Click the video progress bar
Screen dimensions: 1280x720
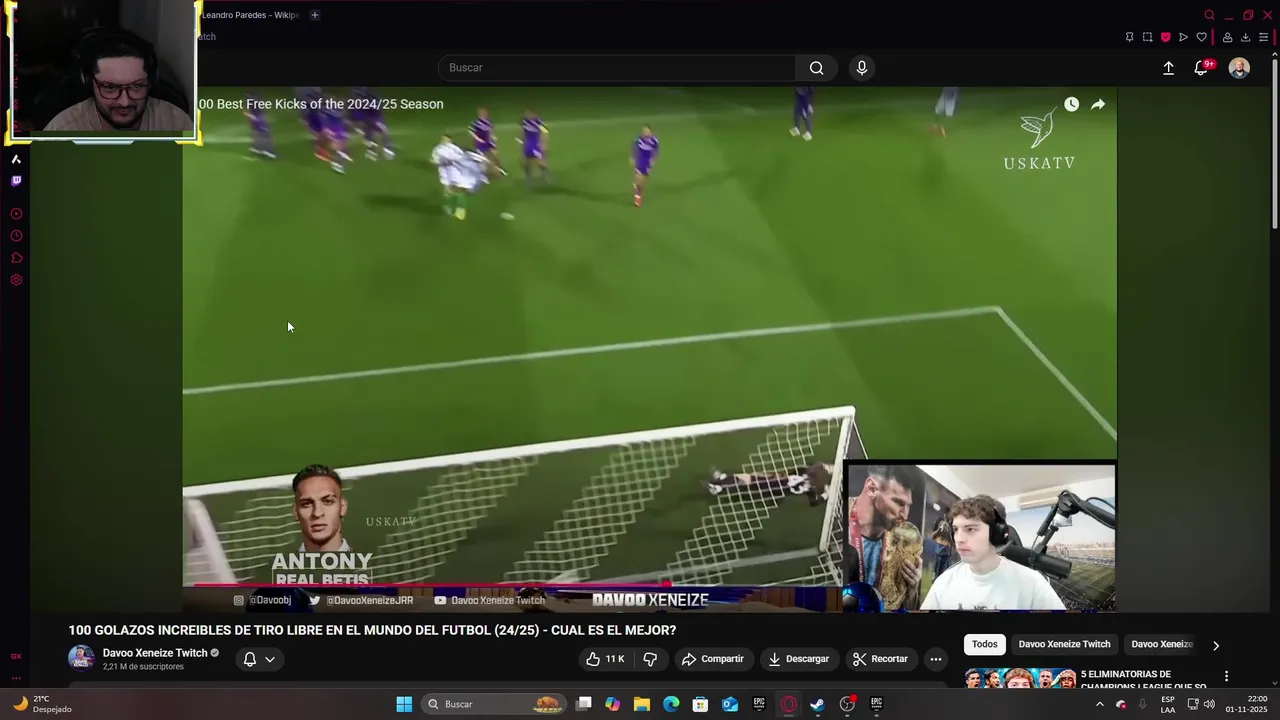tap(512, 585)
